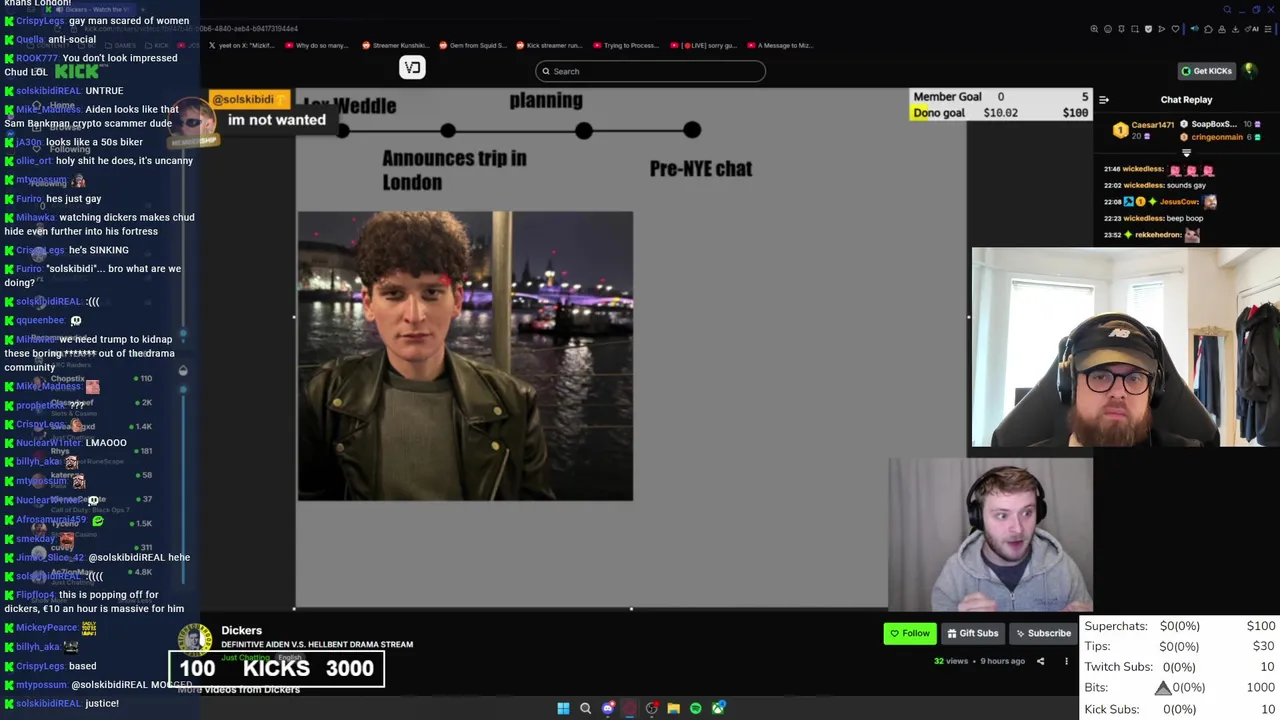Click rekkehedron's username in Chat Replay
This screenshot has width=1280, height=720.
click(1158, 235)
